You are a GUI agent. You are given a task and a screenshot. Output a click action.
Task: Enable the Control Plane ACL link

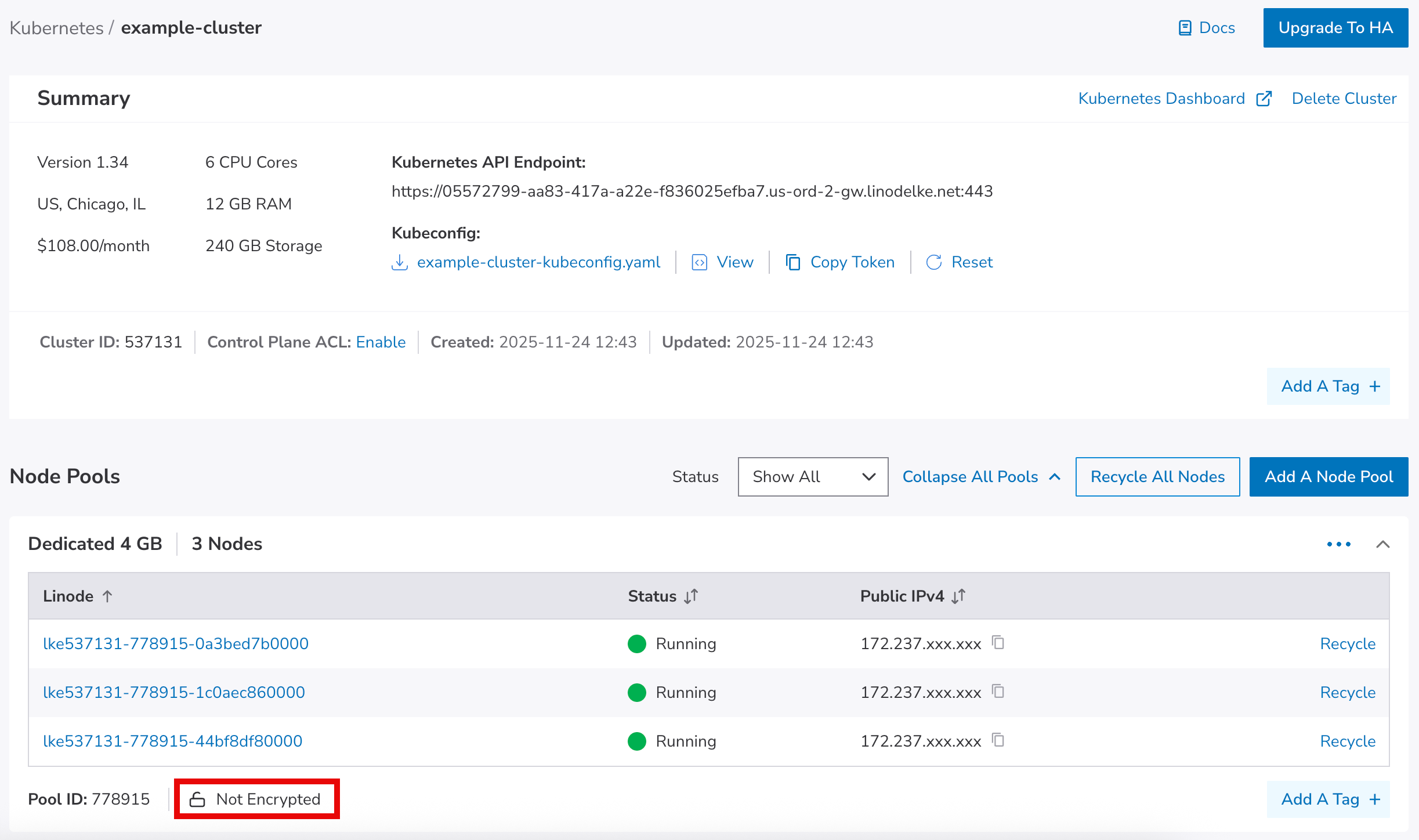(x=381, y=342)
